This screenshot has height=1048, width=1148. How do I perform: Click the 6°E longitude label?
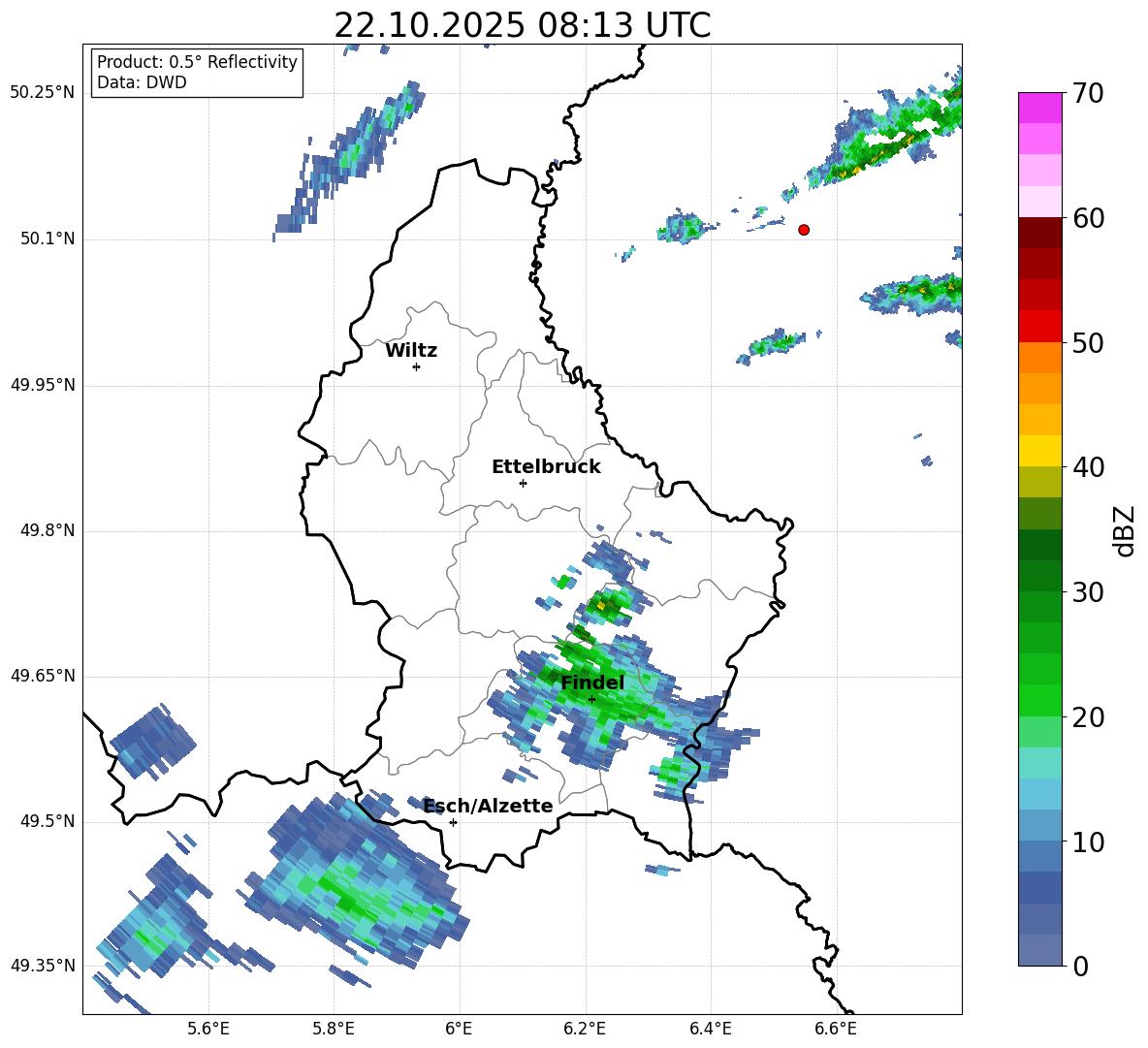(x=459, y=1030)
